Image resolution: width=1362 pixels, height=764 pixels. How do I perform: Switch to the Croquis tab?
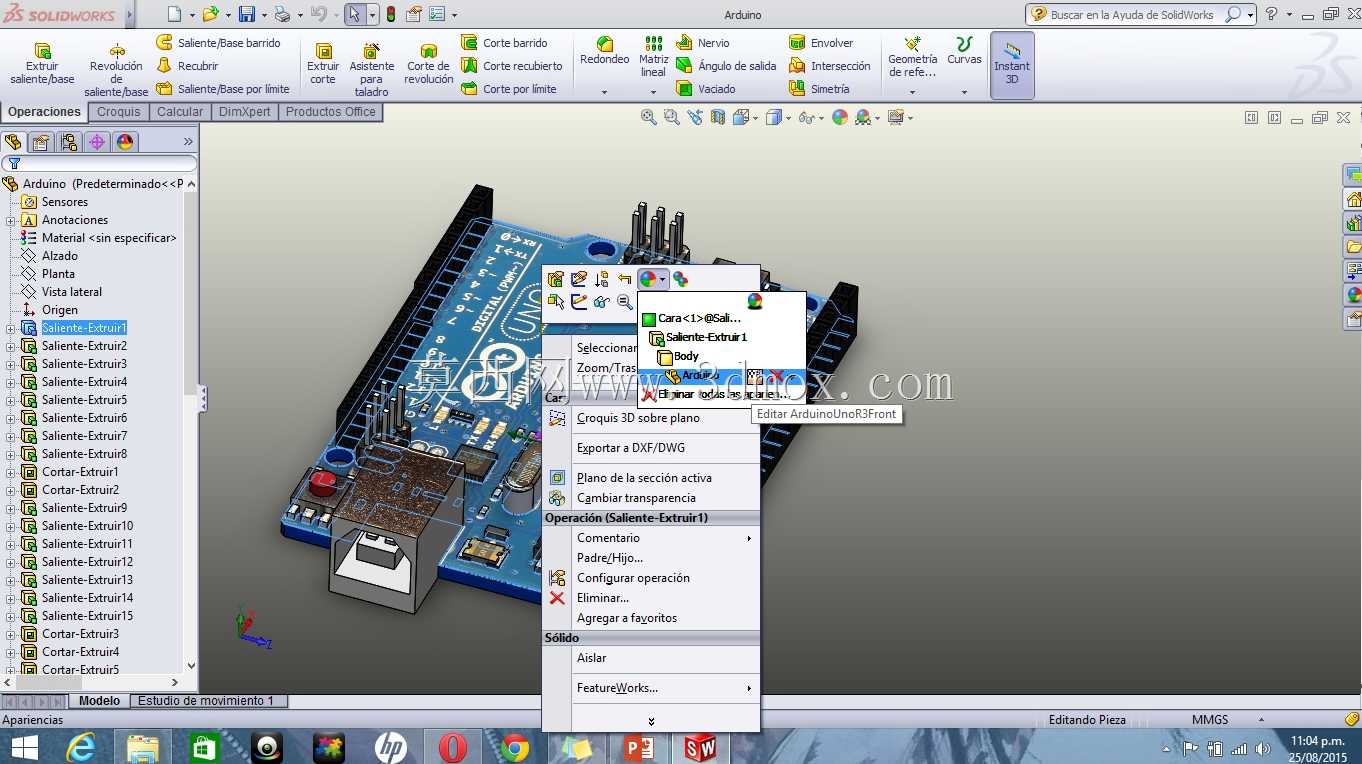(x=119, y=112)
